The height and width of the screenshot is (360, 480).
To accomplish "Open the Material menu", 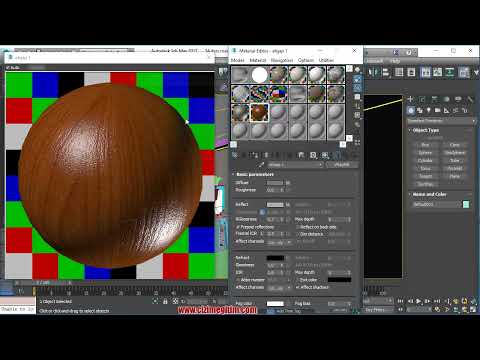I will pos(258,60).
